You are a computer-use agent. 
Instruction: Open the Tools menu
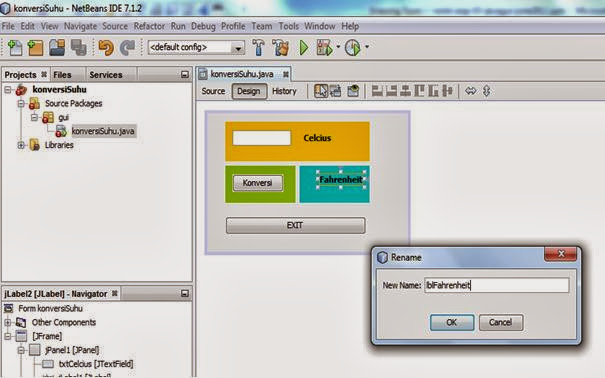tap(289, 26)
